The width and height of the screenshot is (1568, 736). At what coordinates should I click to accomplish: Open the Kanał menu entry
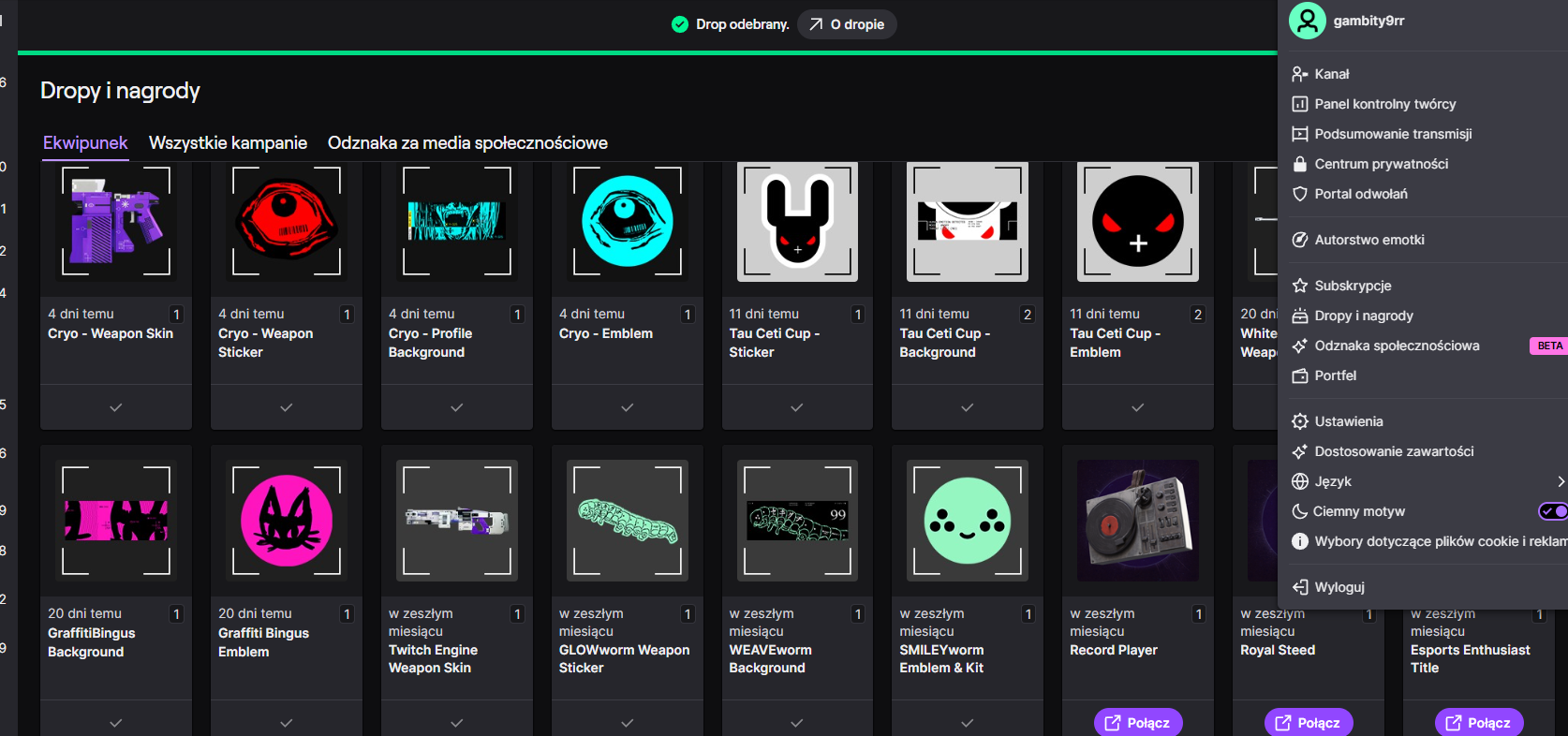(1331, 74)
